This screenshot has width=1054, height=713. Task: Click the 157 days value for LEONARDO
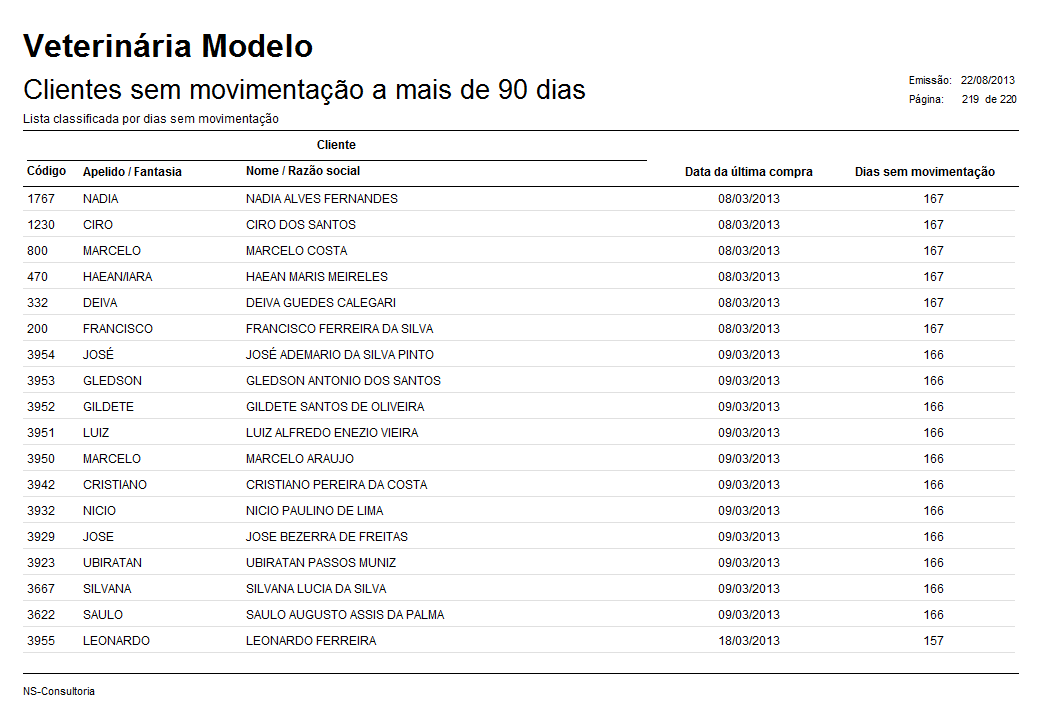point(933,641)
